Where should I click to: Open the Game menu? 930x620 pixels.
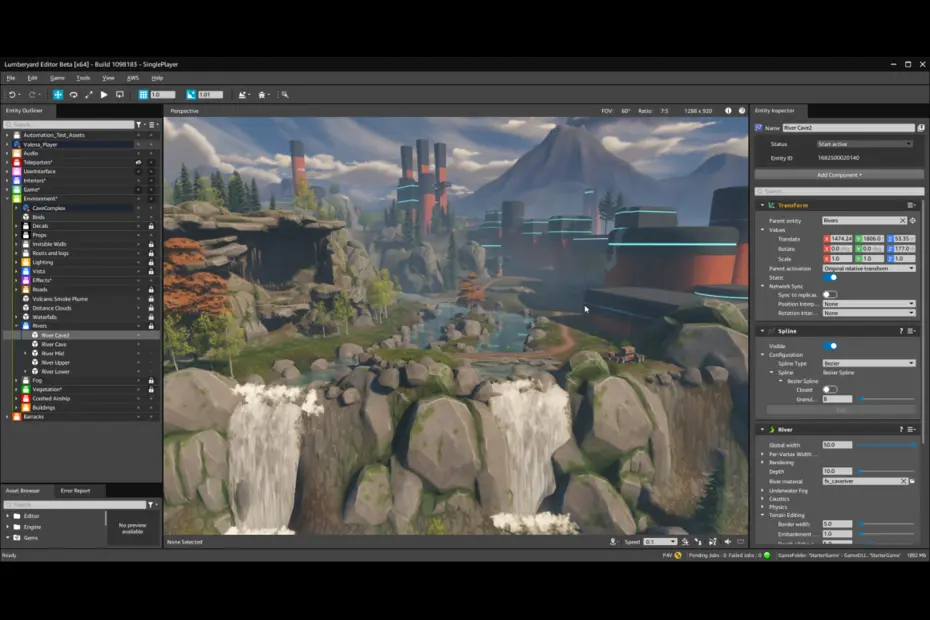57,78
